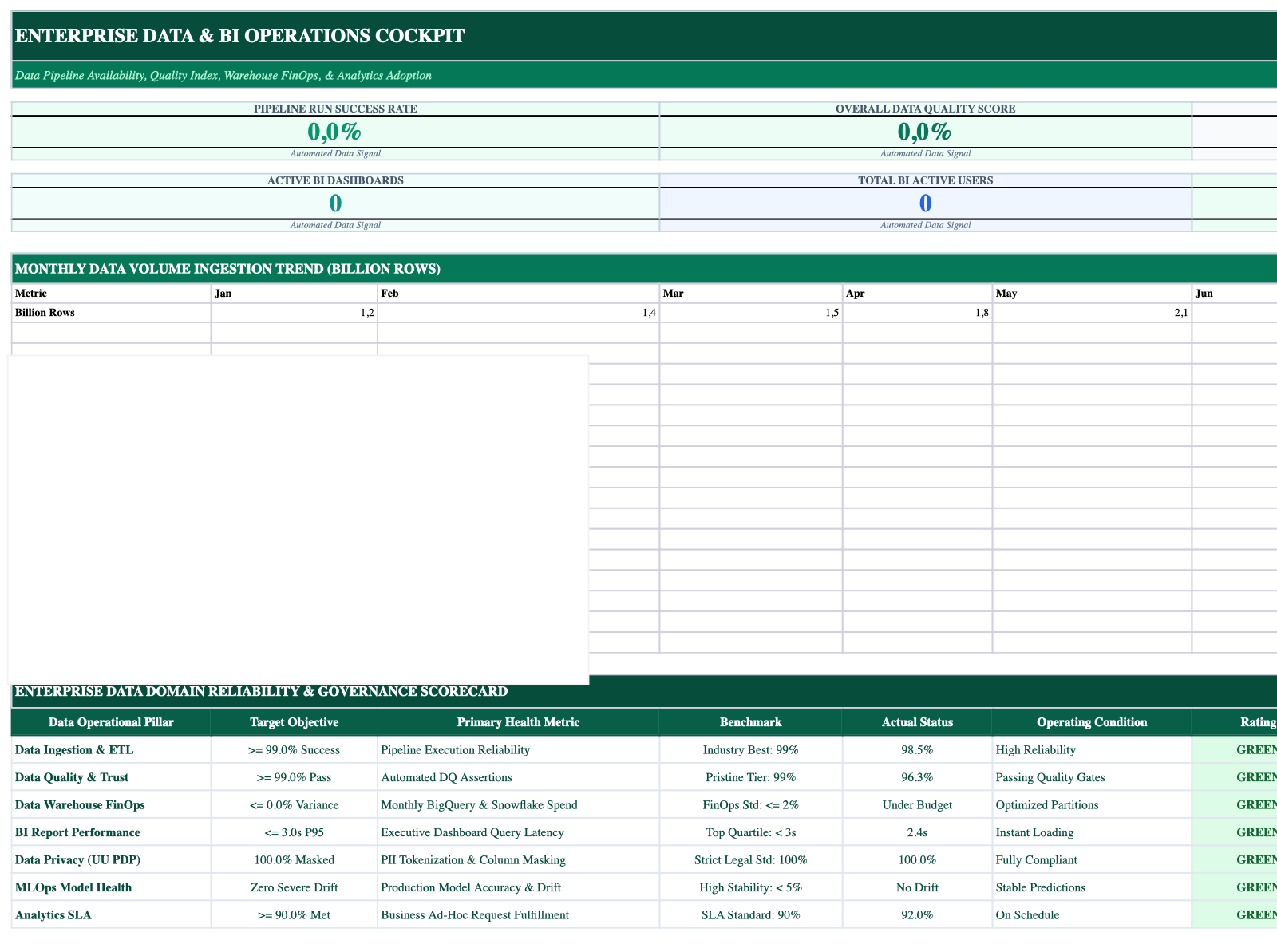Screen dimensions: 1277x952
Task: Click the Data Operational Pillar column header
Action: click(x=111, y=722)
